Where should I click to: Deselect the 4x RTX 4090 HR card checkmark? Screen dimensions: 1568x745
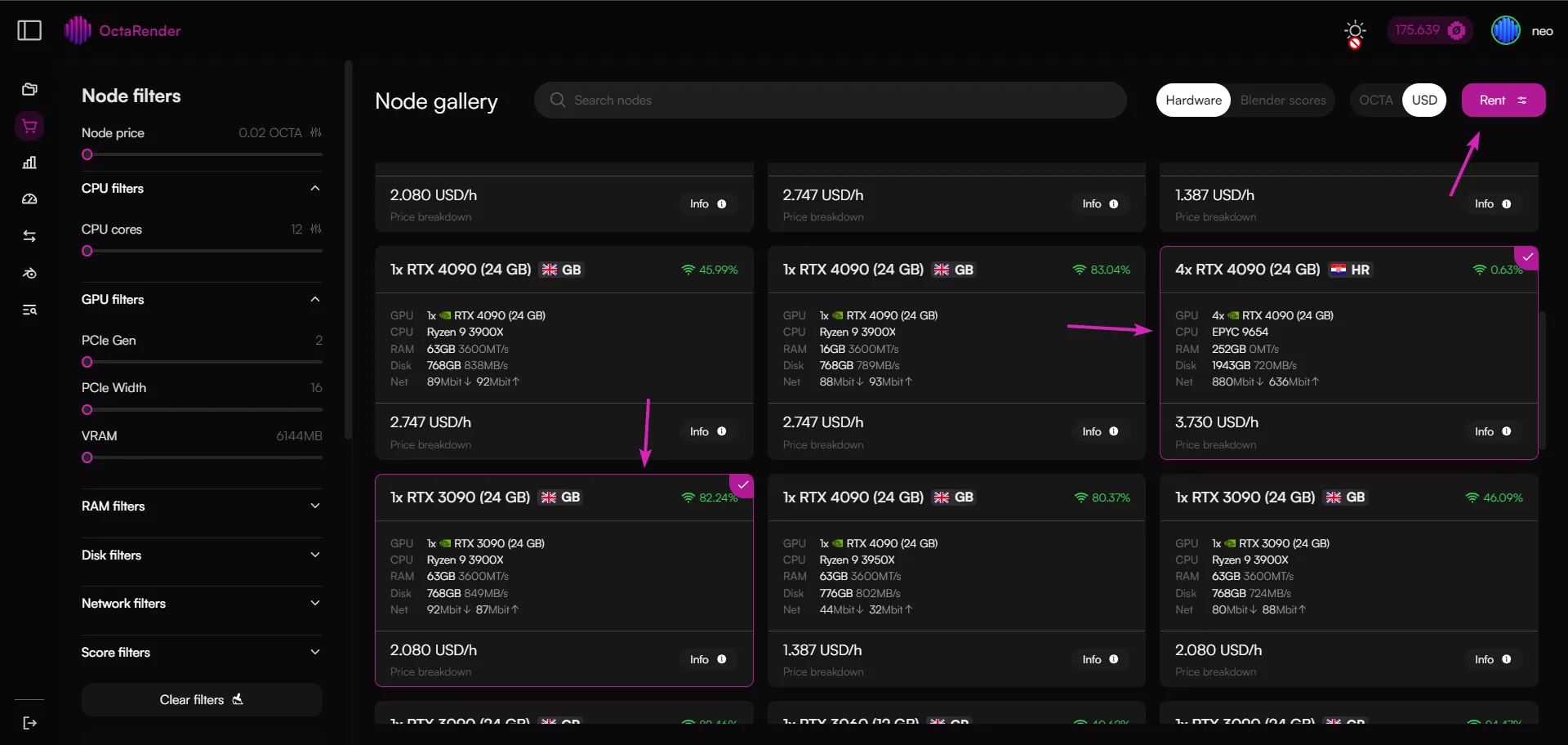pyautogui.click(x=1527, y=257)
